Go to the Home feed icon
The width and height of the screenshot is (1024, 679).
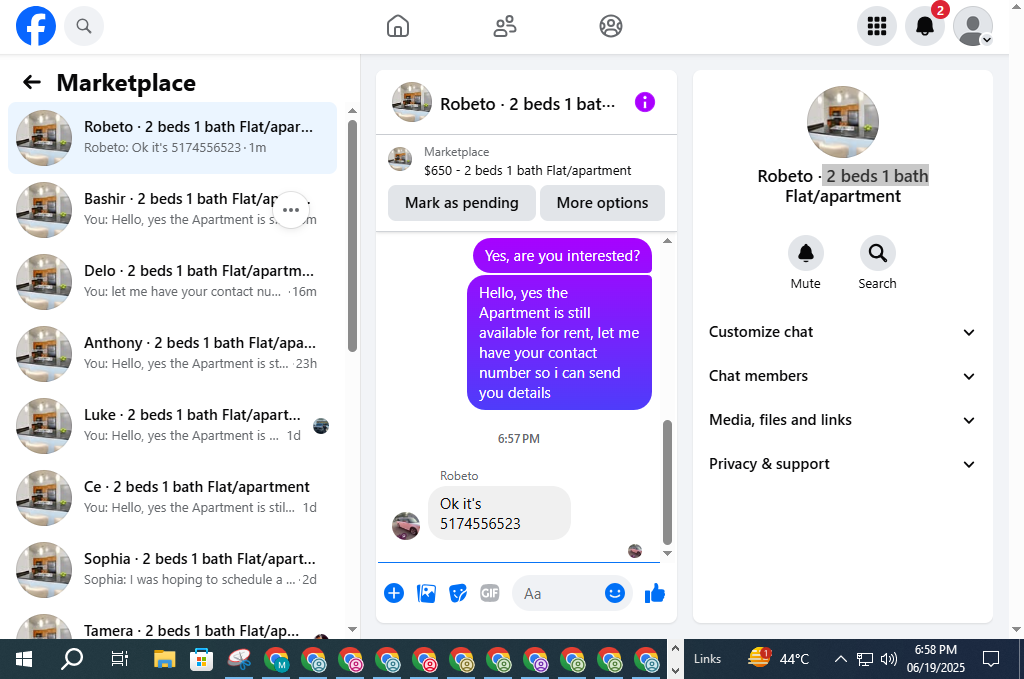point(398,26)
